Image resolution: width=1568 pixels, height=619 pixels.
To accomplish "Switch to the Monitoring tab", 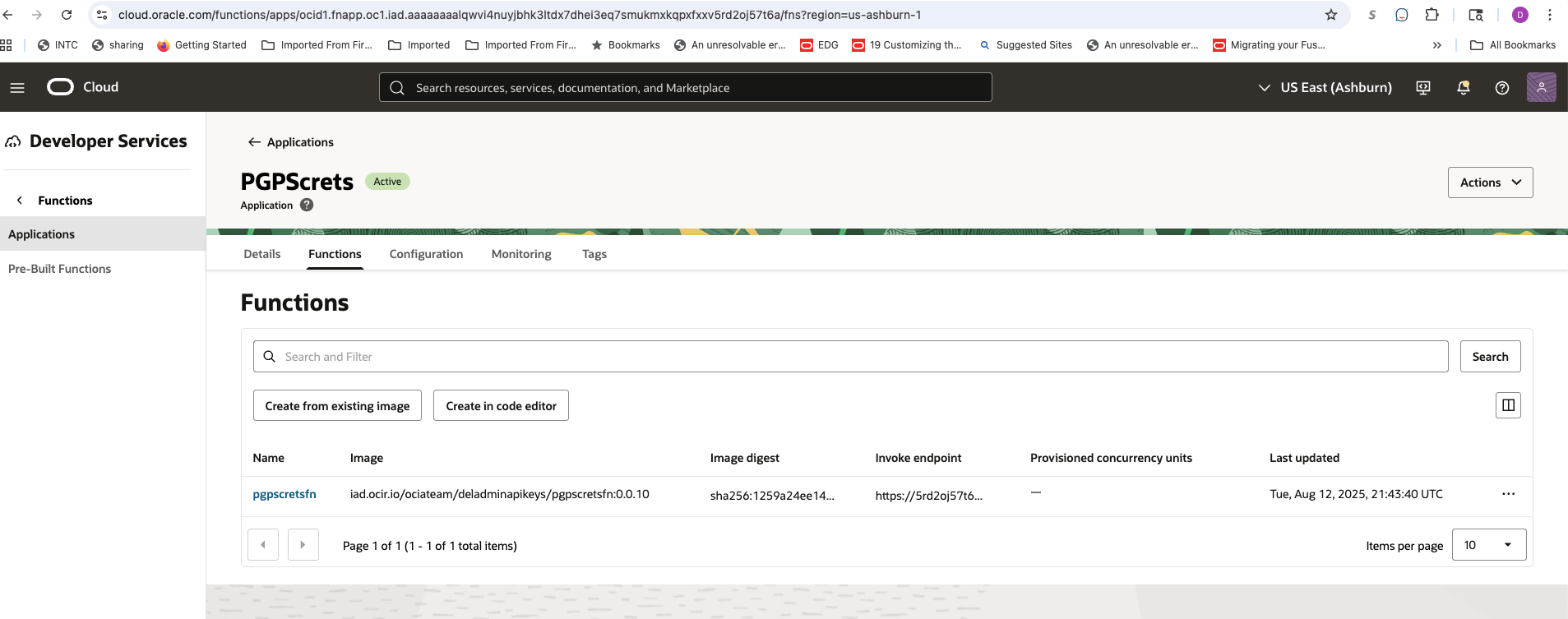I will point(521,254).
